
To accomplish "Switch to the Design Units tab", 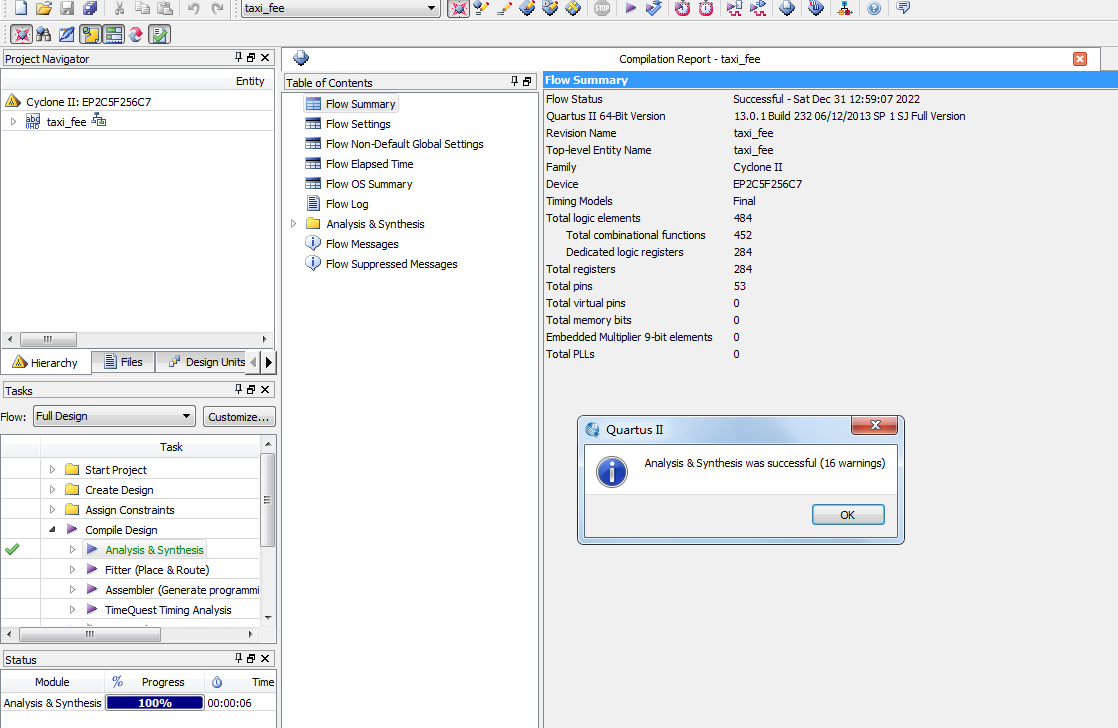I will tap(205, 362).
